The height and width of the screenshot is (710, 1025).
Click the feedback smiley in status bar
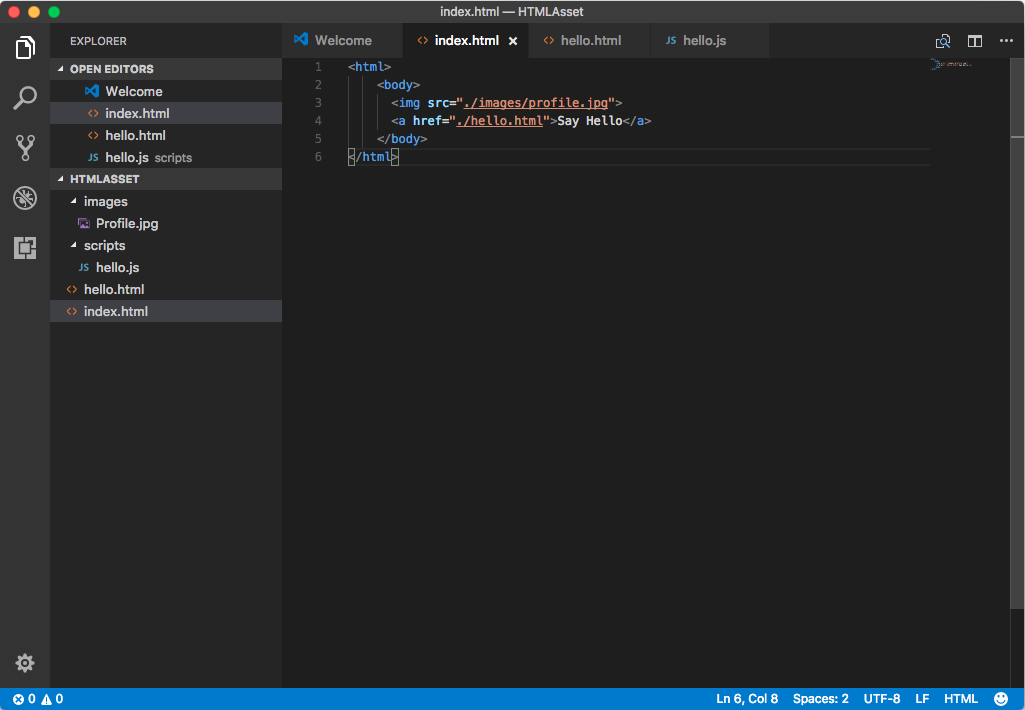[1001, 699]
